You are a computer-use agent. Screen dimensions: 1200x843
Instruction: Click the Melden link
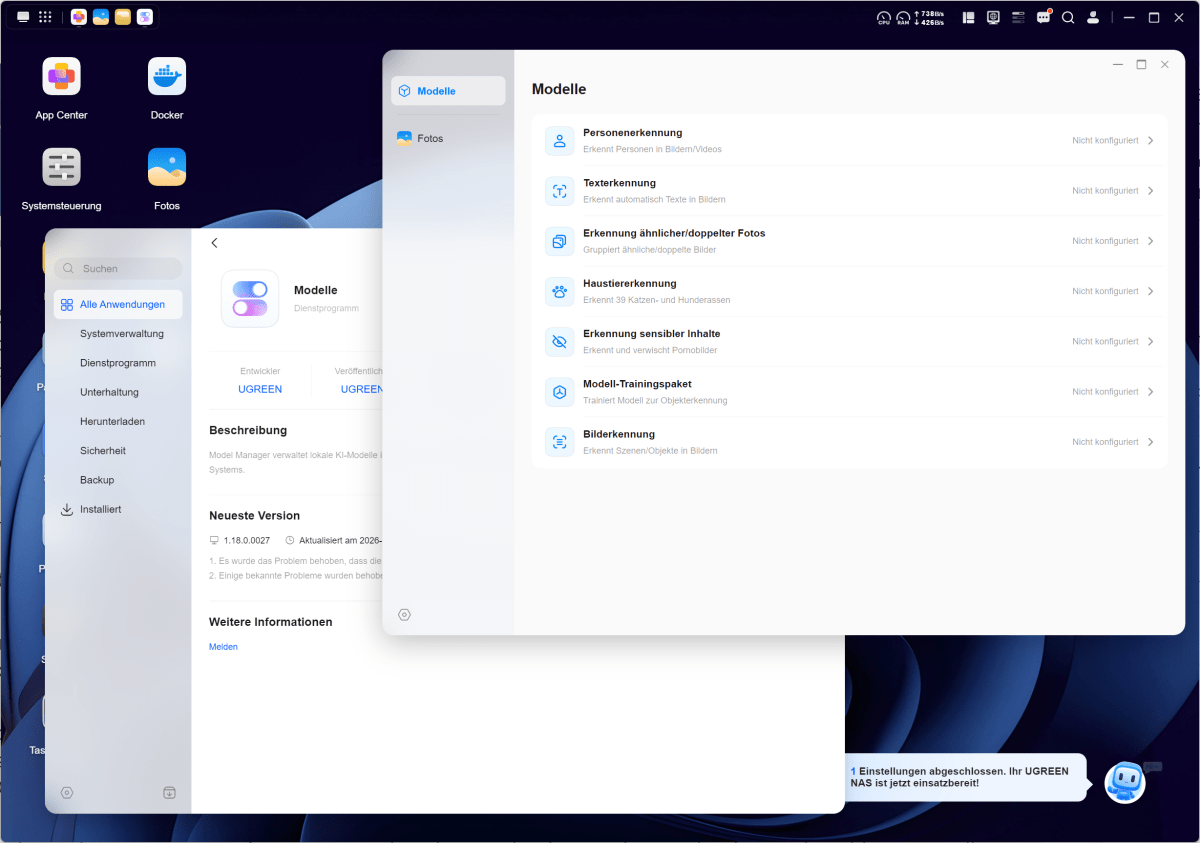[x=223, y=647]
